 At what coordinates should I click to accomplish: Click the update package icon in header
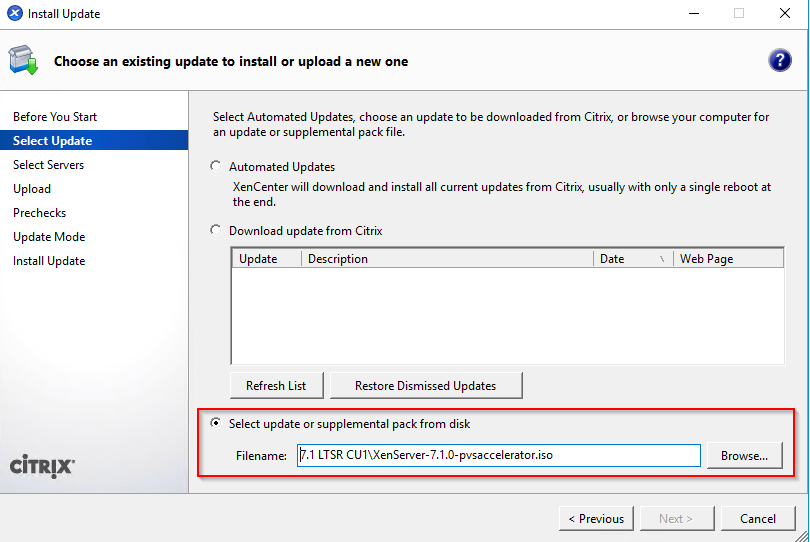[x=23, y=60]
